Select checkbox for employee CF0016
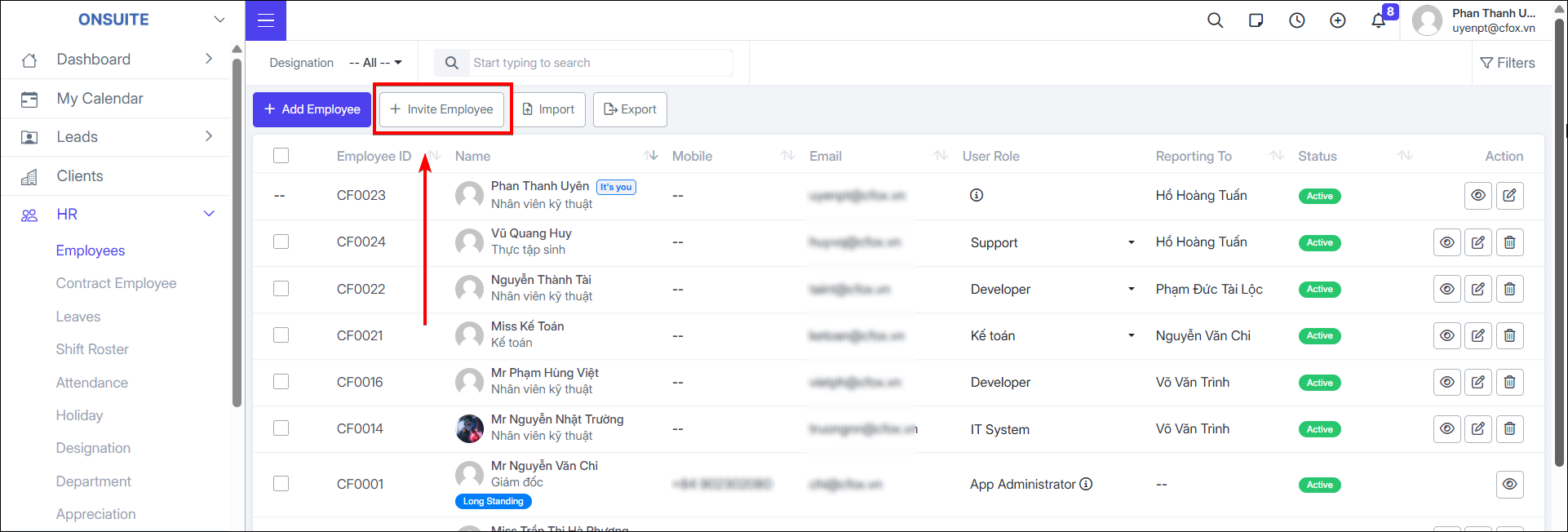The height and width of the screenshot is (532, 1568). [281, 381]
